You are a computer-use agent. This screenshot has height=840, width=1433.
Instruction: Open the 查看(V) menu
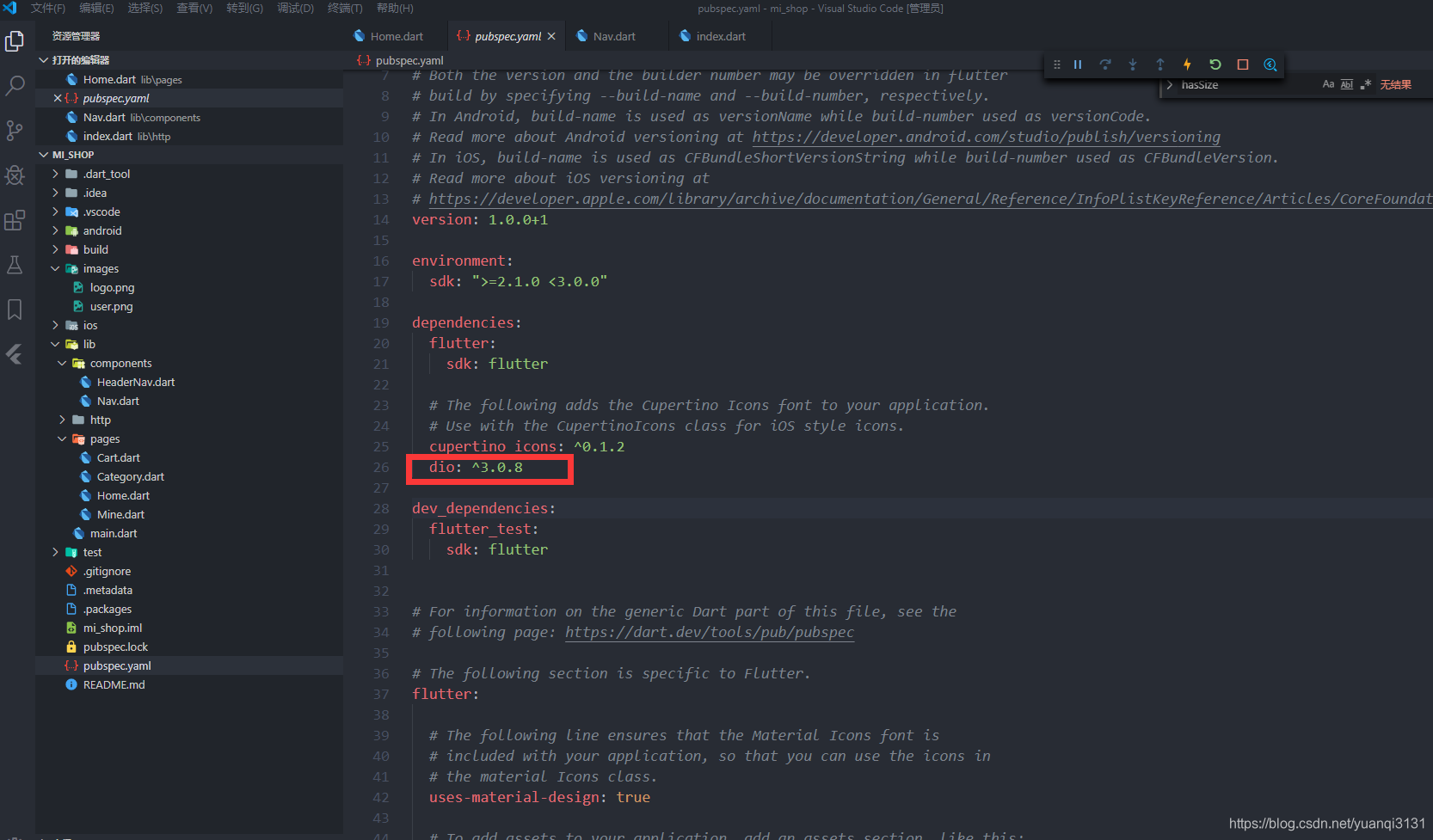pos(194,8)
